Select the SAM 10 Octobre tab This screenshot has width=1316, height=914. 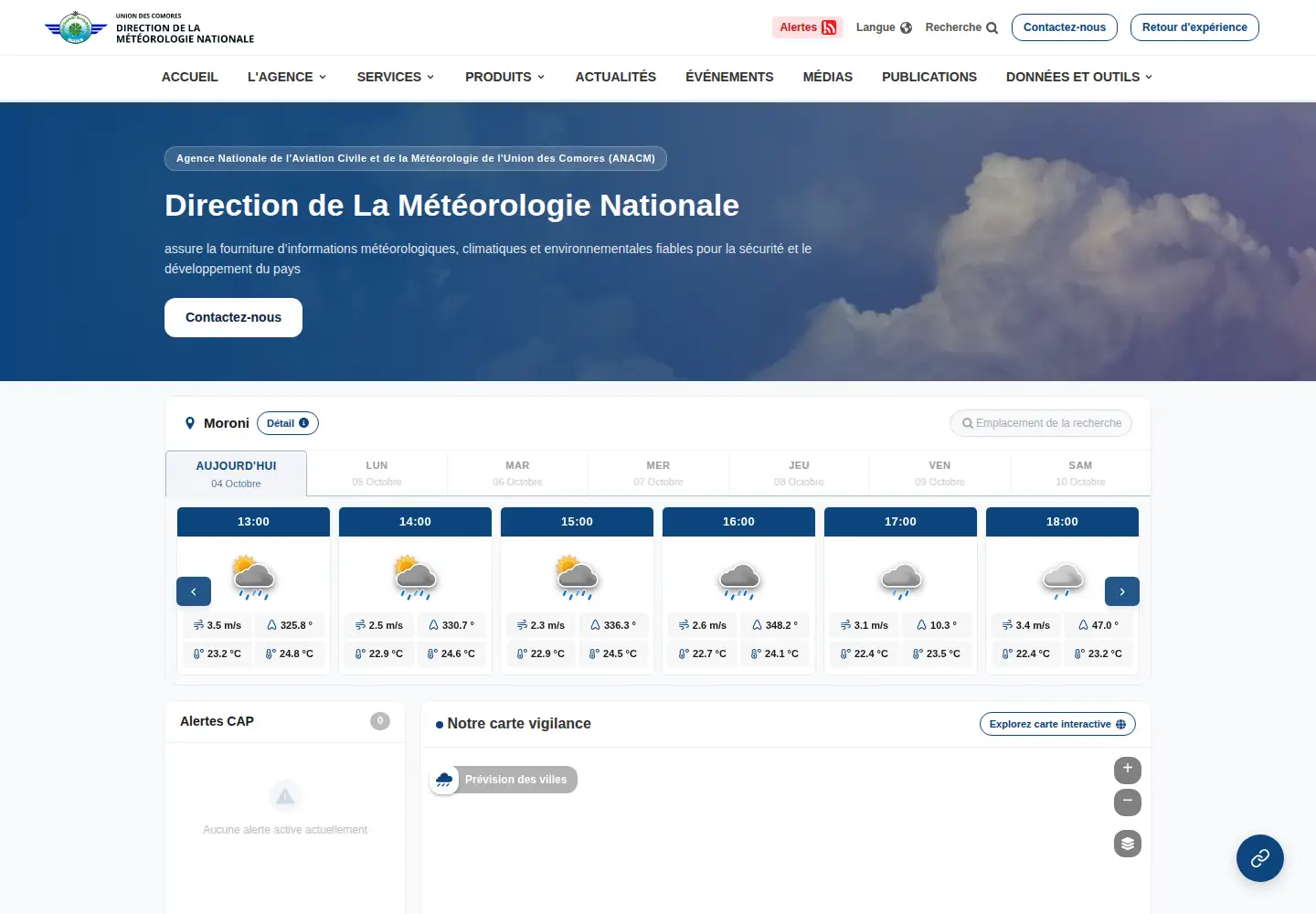pos(1080,473)
